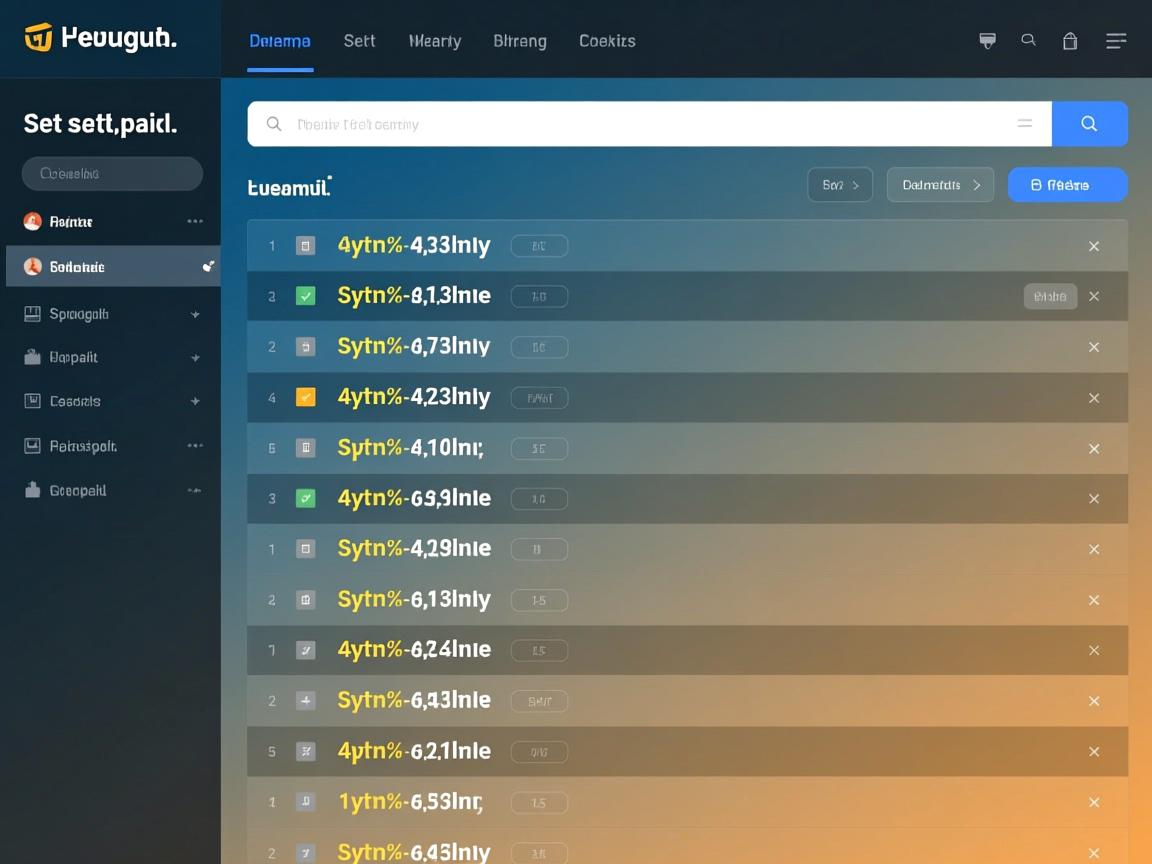The height and width of the screenshot is (864, 1152).
Task: Click the shield icon in top bar
Action: 987,41
